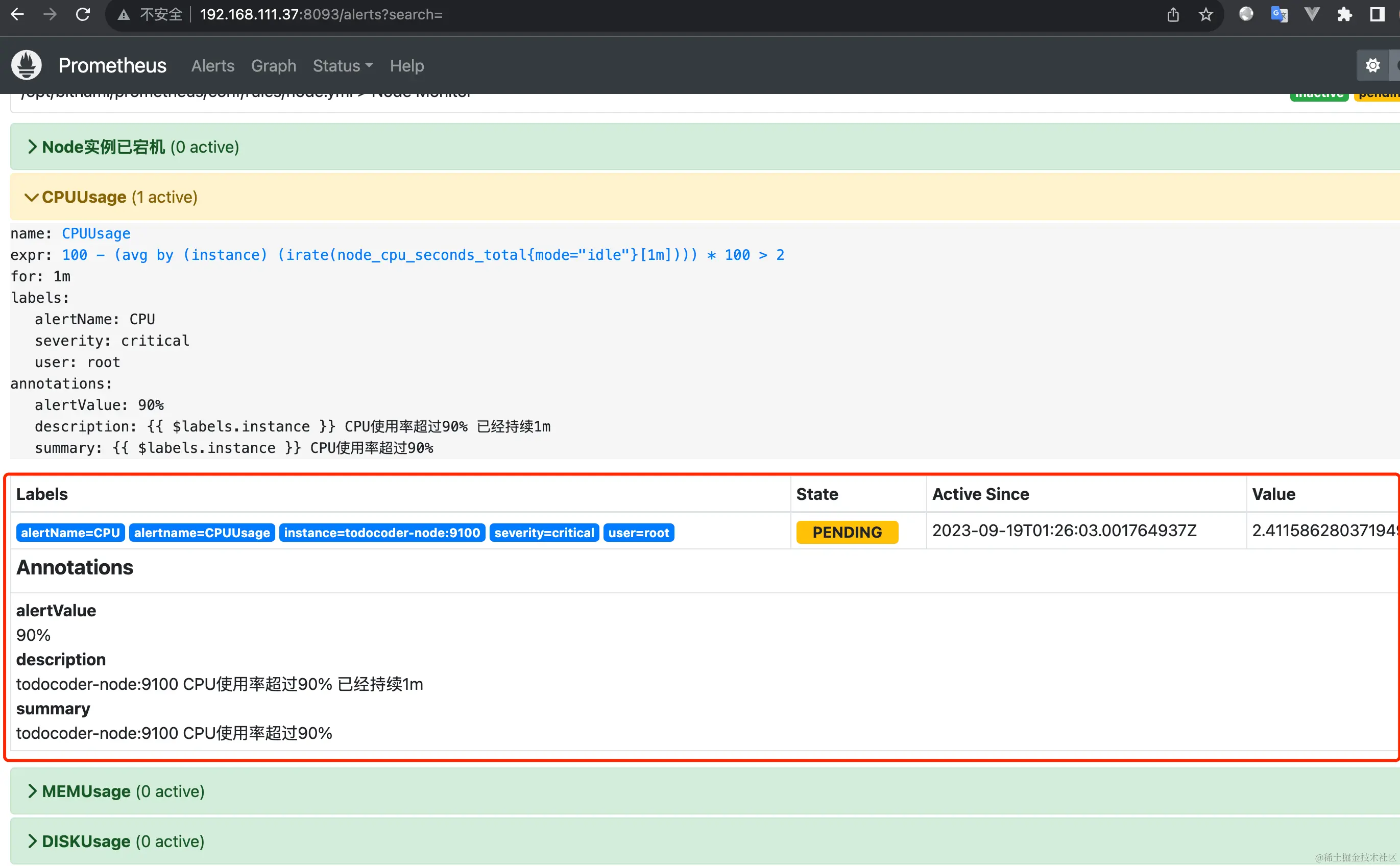Click the alertName=CPU label badge

[x=70, y=533]
